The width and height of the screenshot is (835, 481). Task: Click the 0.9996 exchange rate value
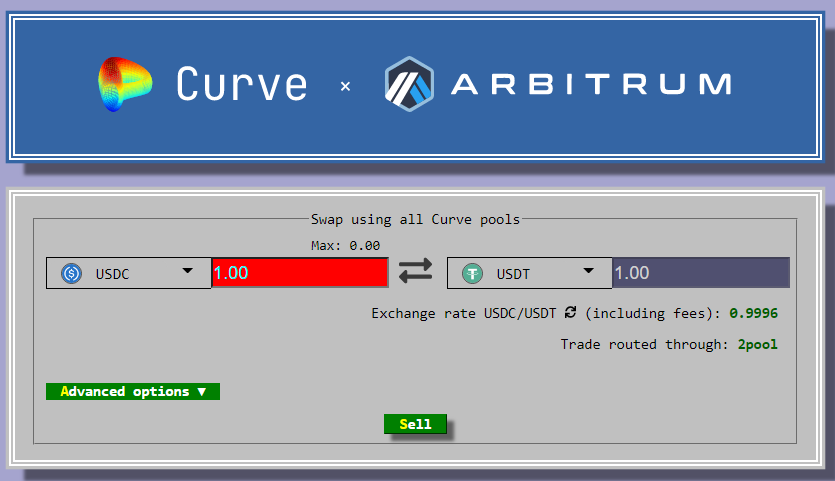click(x=754, y=313)
